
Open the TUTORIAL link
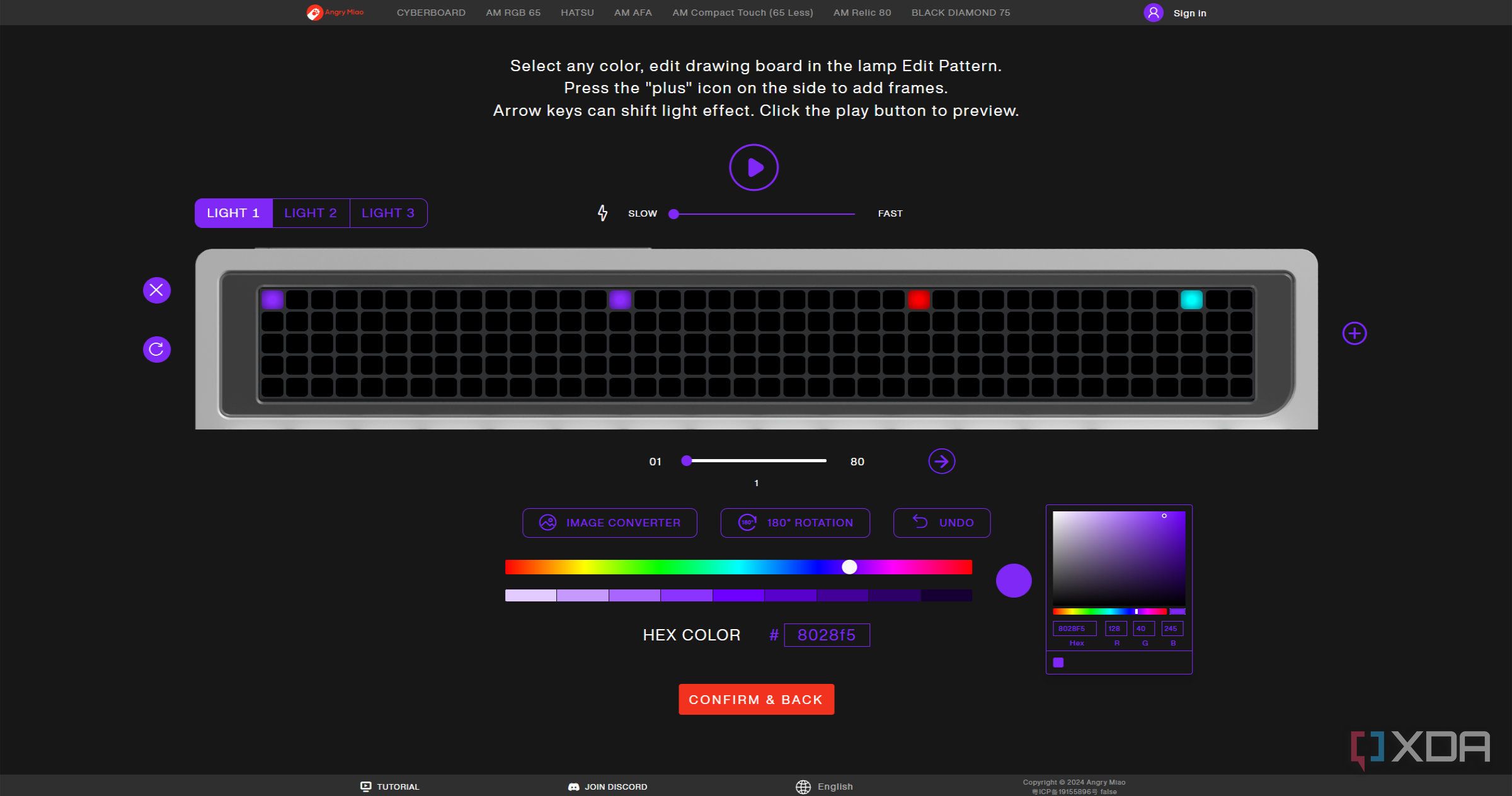click(x=389, y=787)
